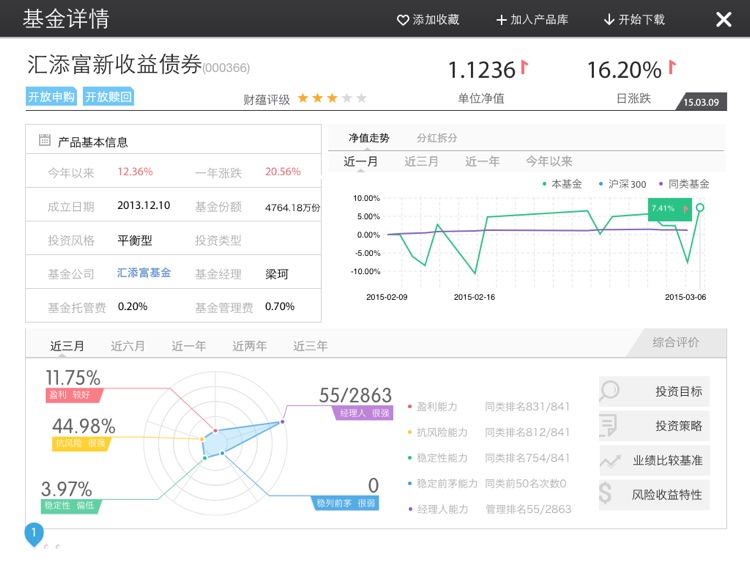Click the circular endpoint marker on chart
Screen dimensions: 750x563
700,208
